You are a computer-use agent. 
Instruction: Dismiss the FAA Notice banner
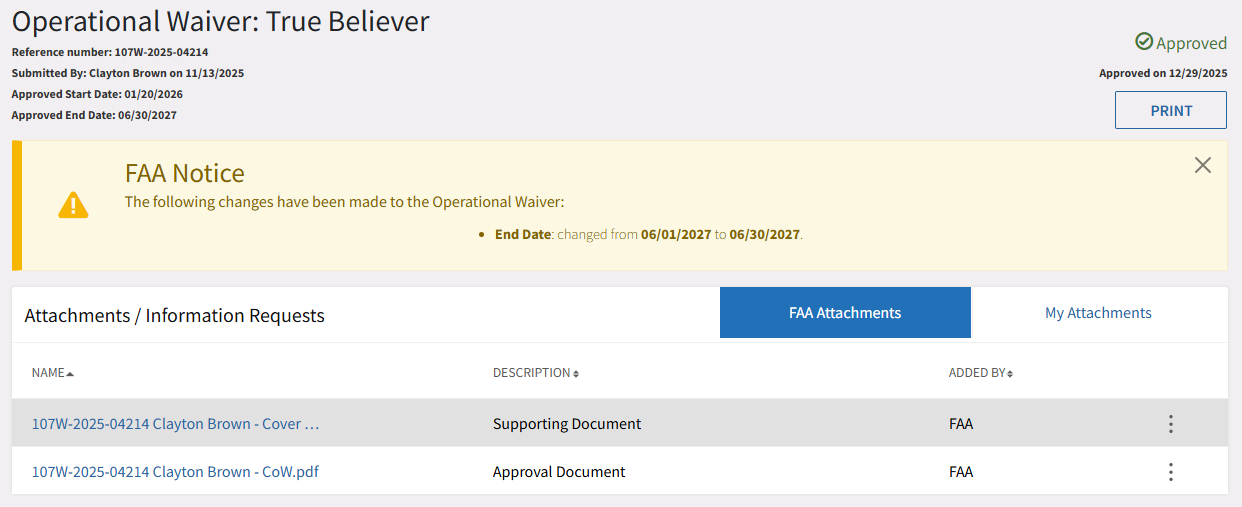1202,165
